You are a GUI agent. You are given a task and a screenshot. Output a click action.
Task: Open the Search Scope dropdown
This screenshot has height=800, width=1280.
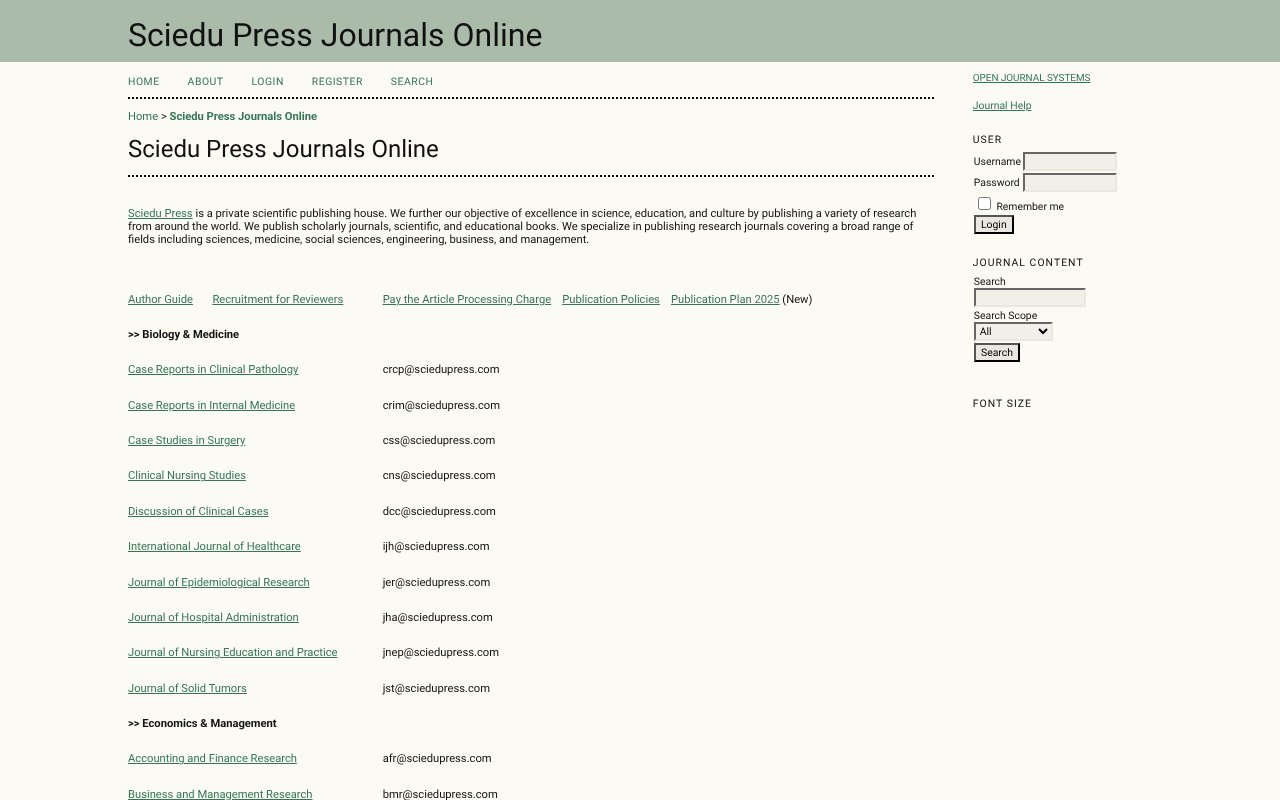point(1012,331)
